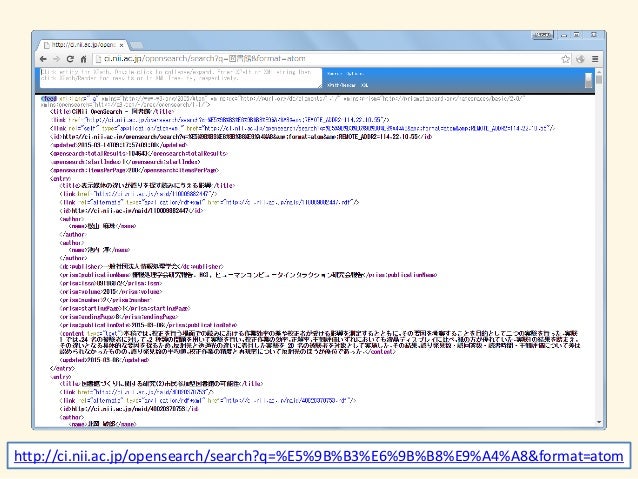Click the XPath input text area
The image size is (638, 479).
click(181, 78)
